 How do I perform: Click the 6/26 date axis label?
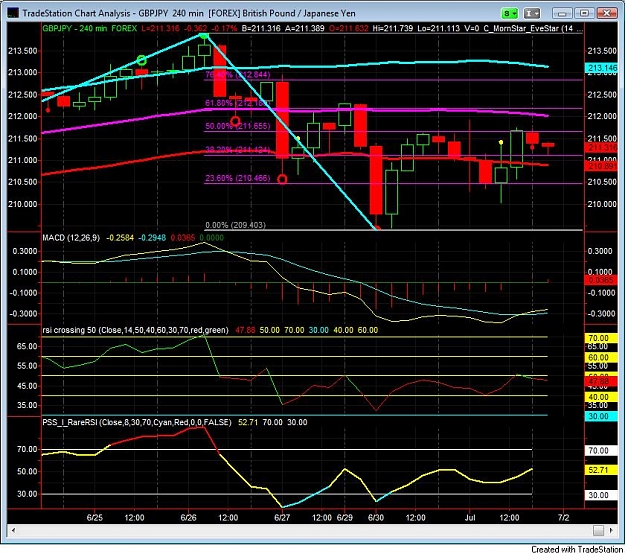188,518
